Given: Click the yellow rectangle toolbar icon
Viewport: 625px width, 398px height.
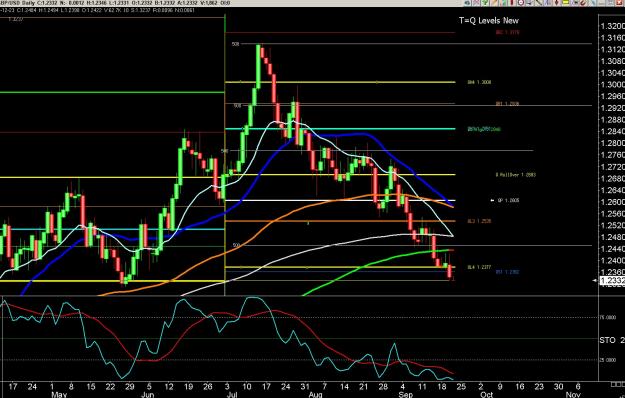Looking at the screenshot, I should point(565,2).
